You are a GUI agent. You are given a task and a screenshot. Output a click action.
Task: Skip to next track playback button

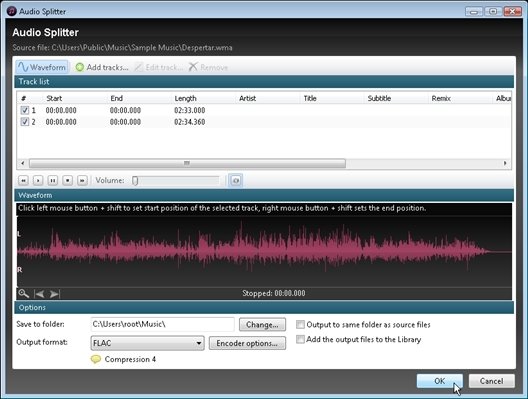tap(82, 180)
